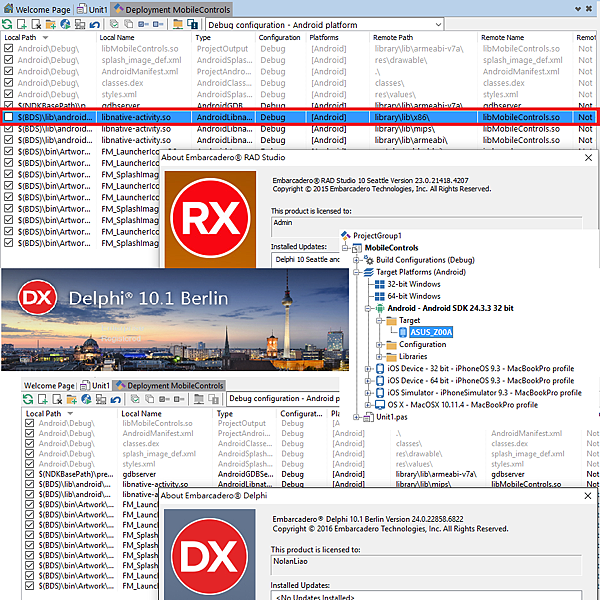
Task: Expand the Libraries folder node
Action: click(x=379, y=357)
